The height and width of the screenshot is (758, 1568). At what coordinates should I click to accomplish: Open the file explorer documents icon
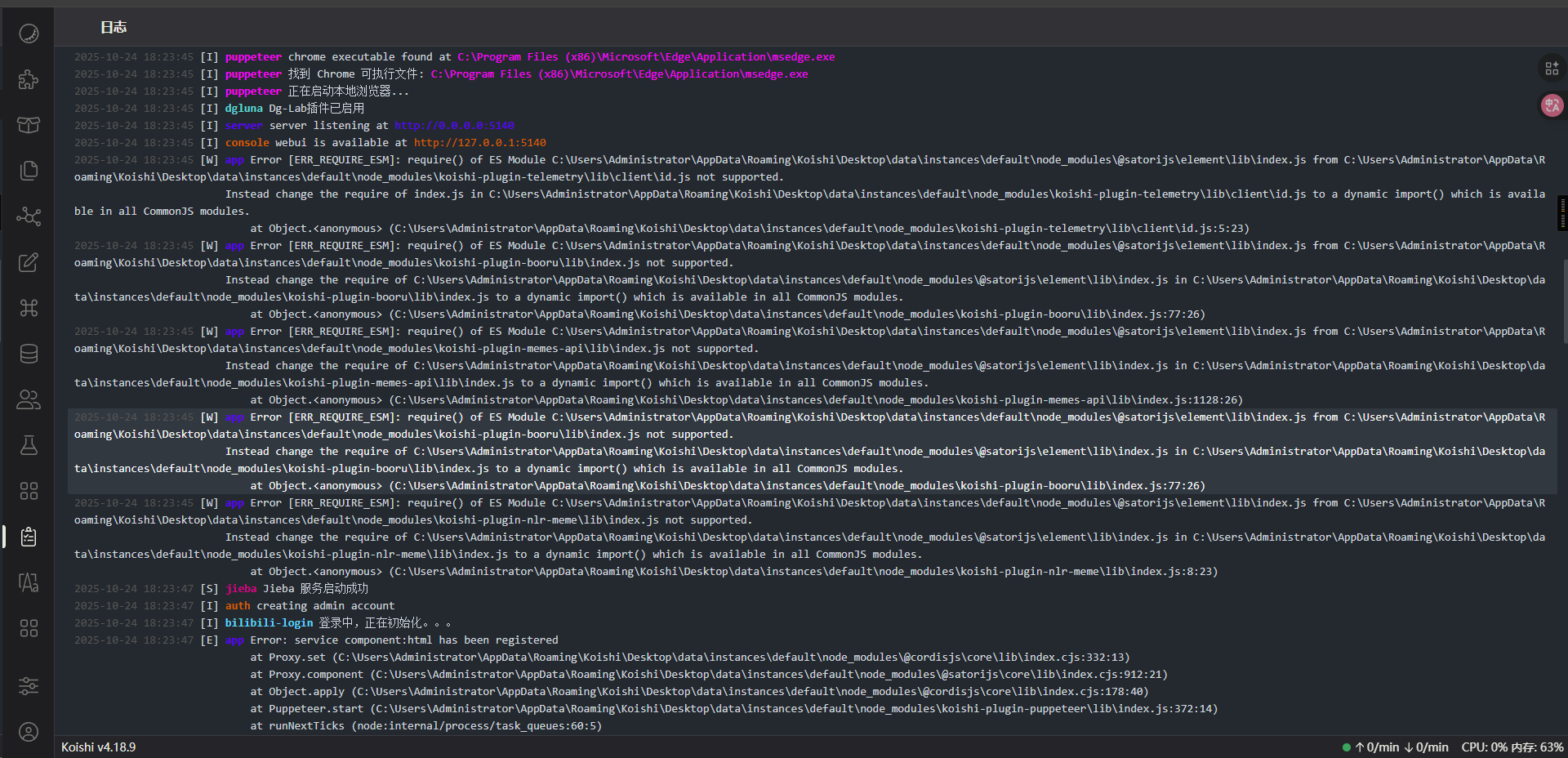point(29,170)
